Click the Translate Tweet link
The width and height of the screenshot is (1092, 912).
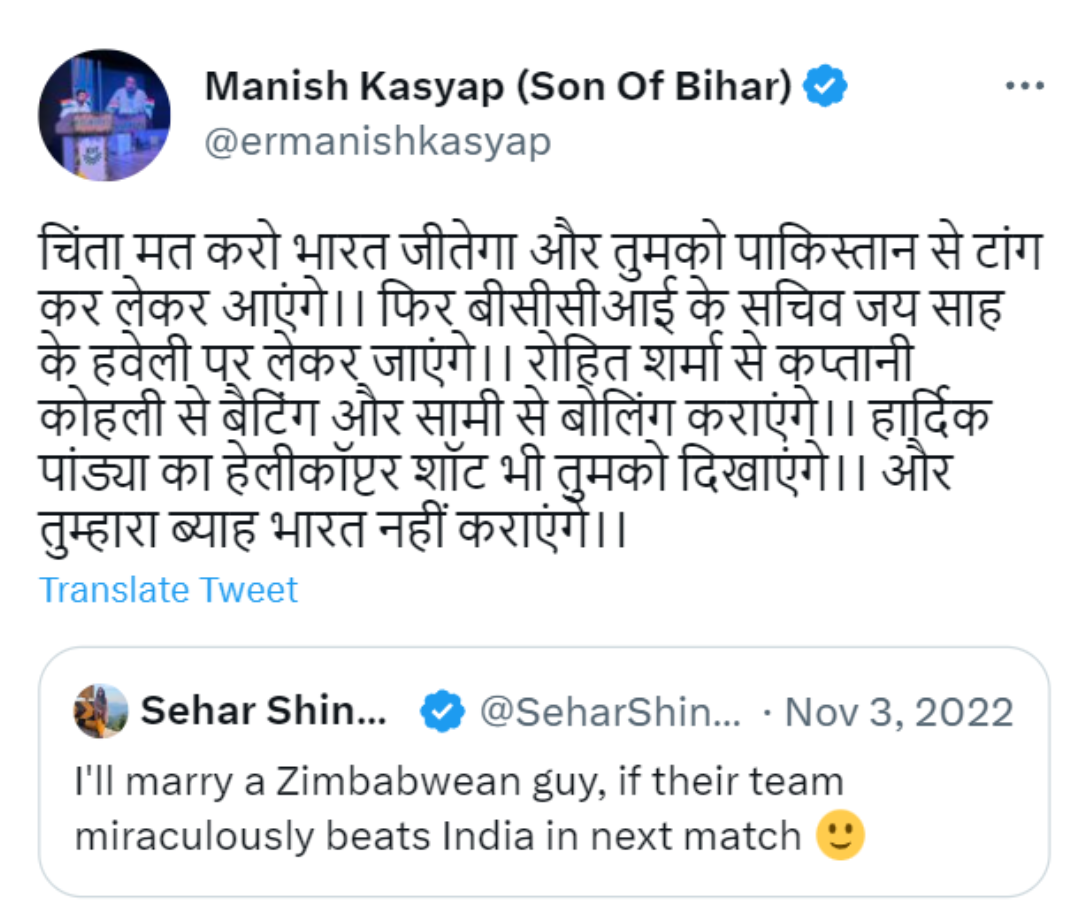click(x=168, y=590)
